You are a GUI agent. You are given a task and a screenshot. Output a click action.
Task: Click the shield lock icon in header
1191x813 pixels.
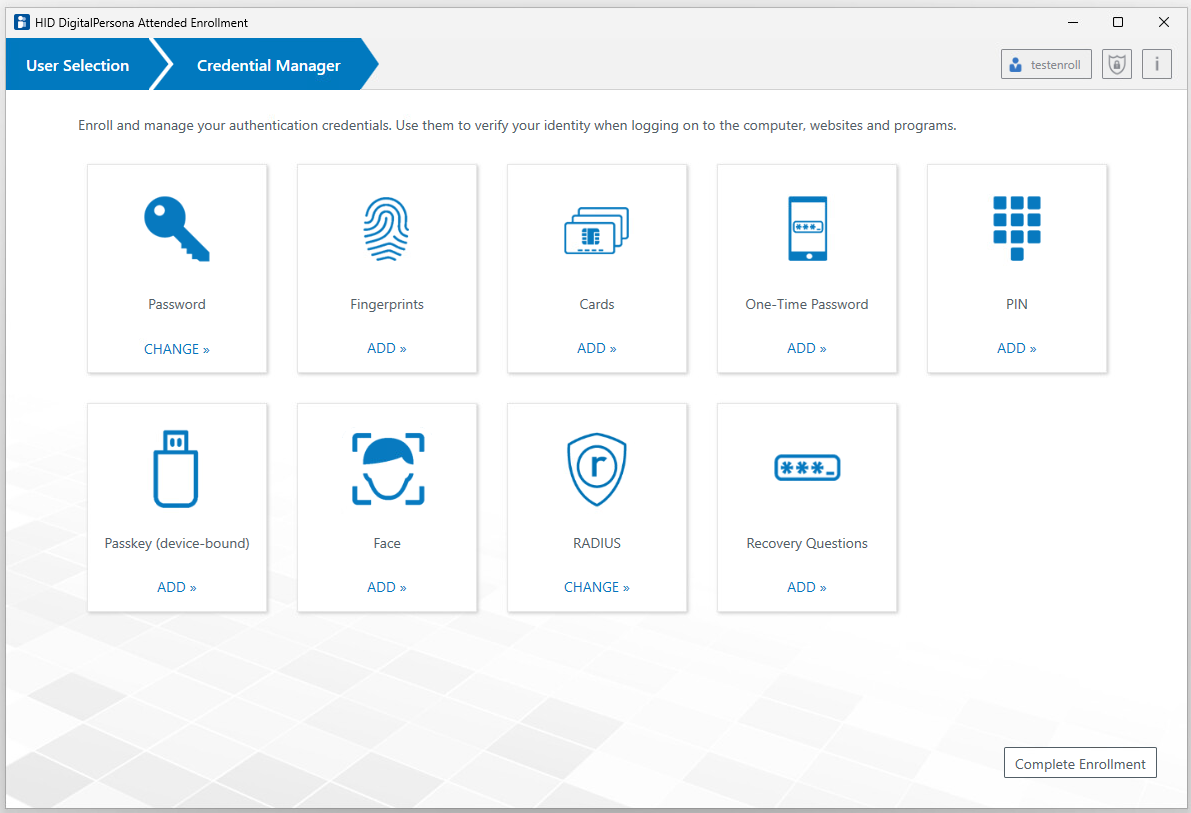click(1116, 65)
